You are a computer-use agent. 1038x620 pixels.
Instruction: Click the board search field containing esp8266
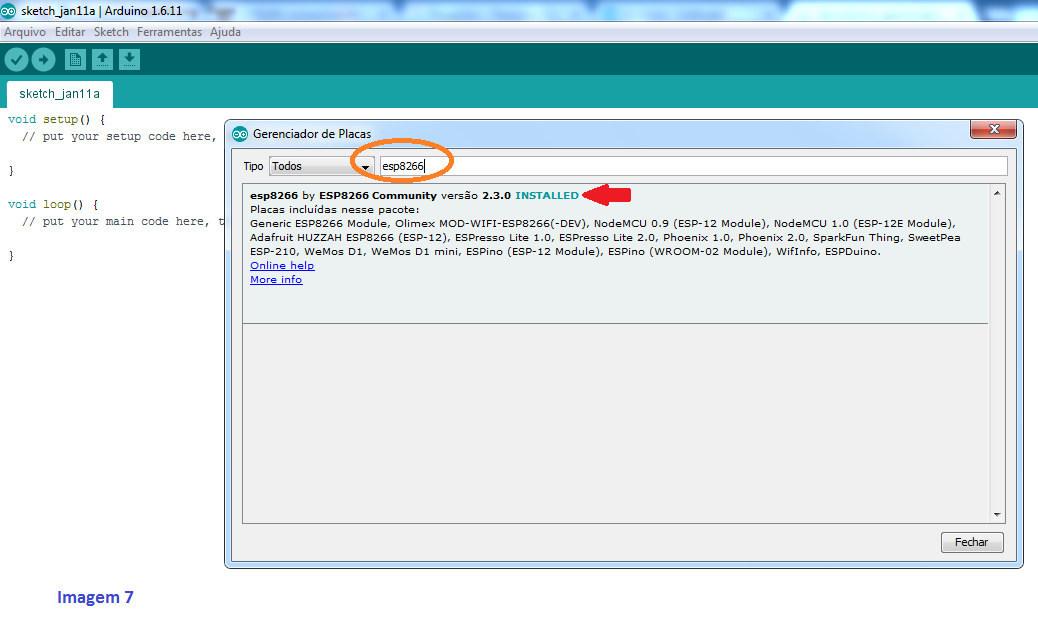694,166
